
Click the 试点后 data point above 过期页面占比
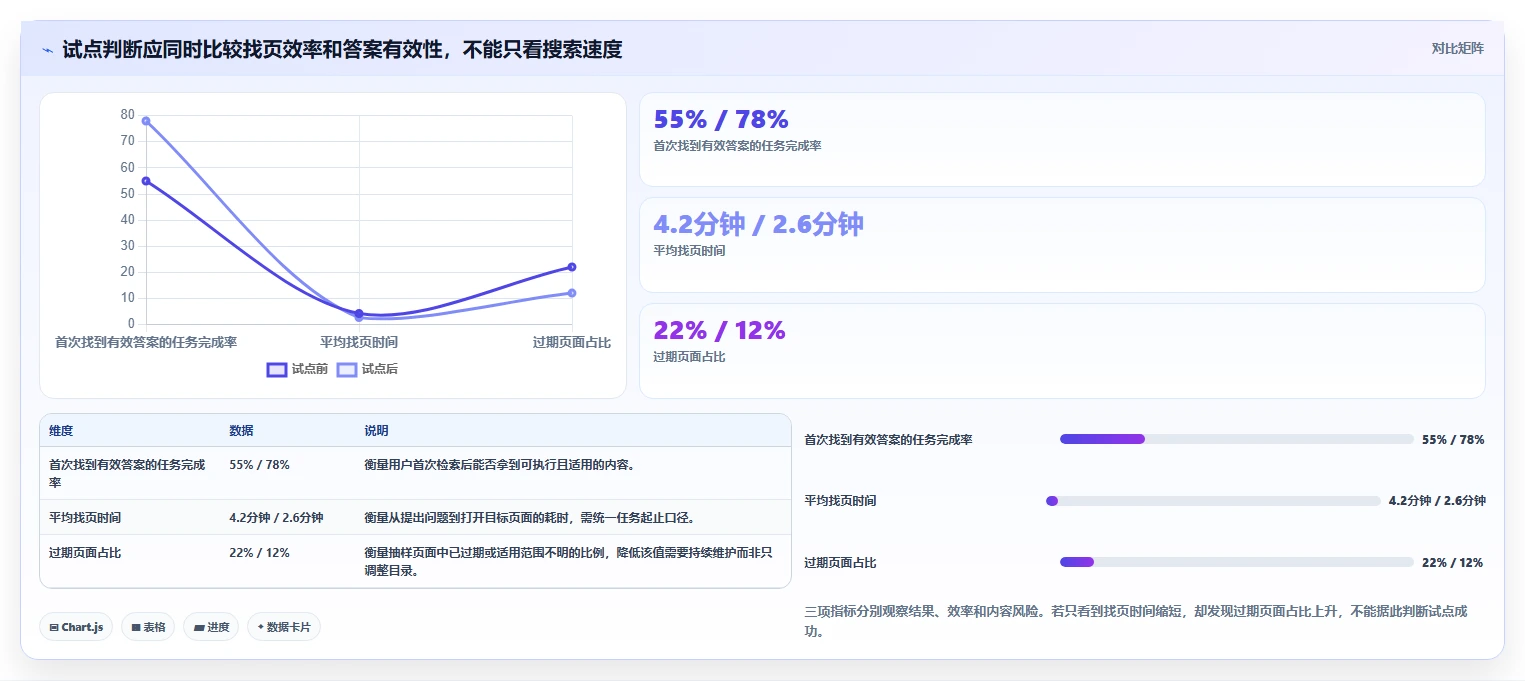(572, 293)
